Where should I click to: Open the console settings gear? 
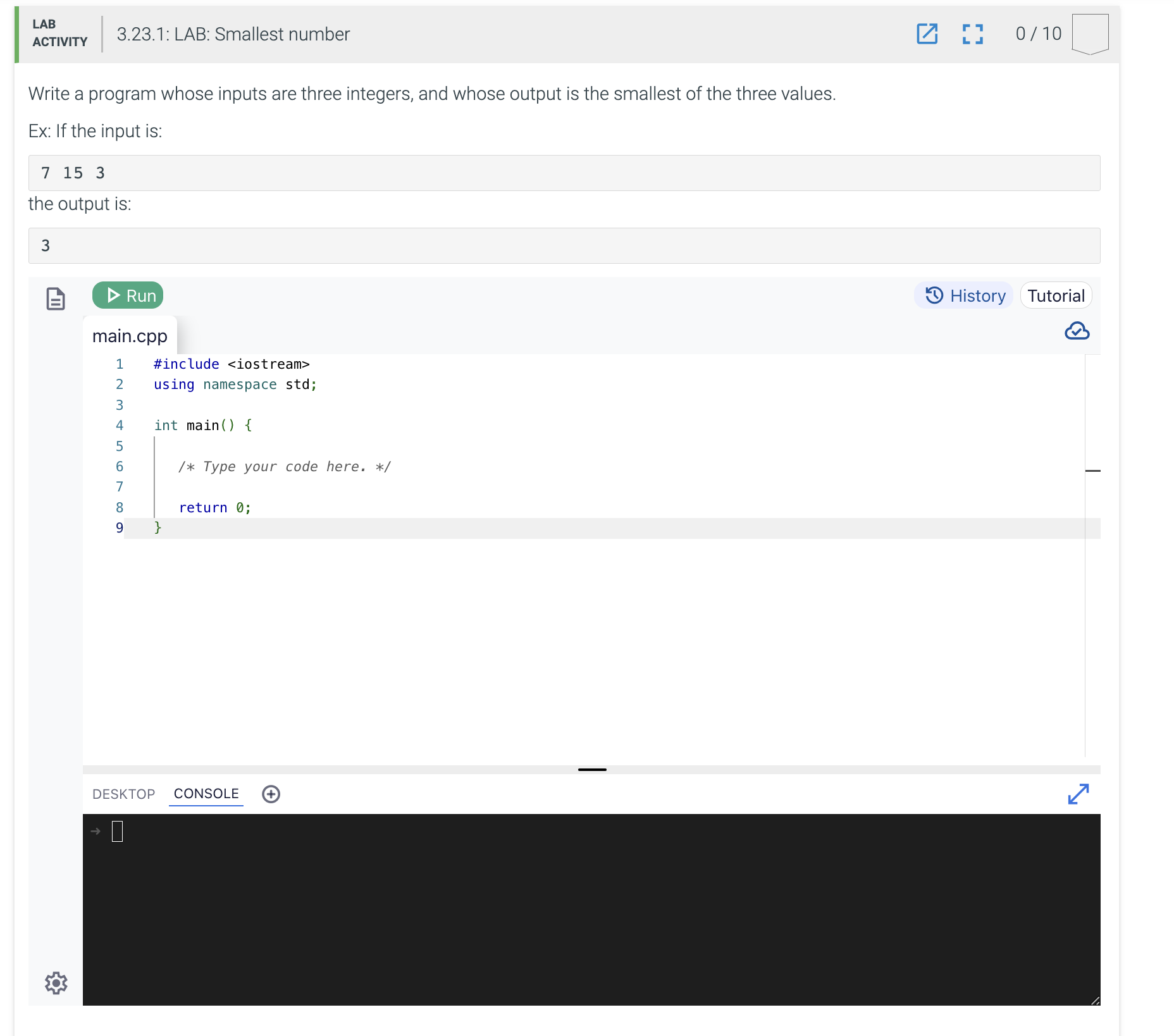point(56,983)
